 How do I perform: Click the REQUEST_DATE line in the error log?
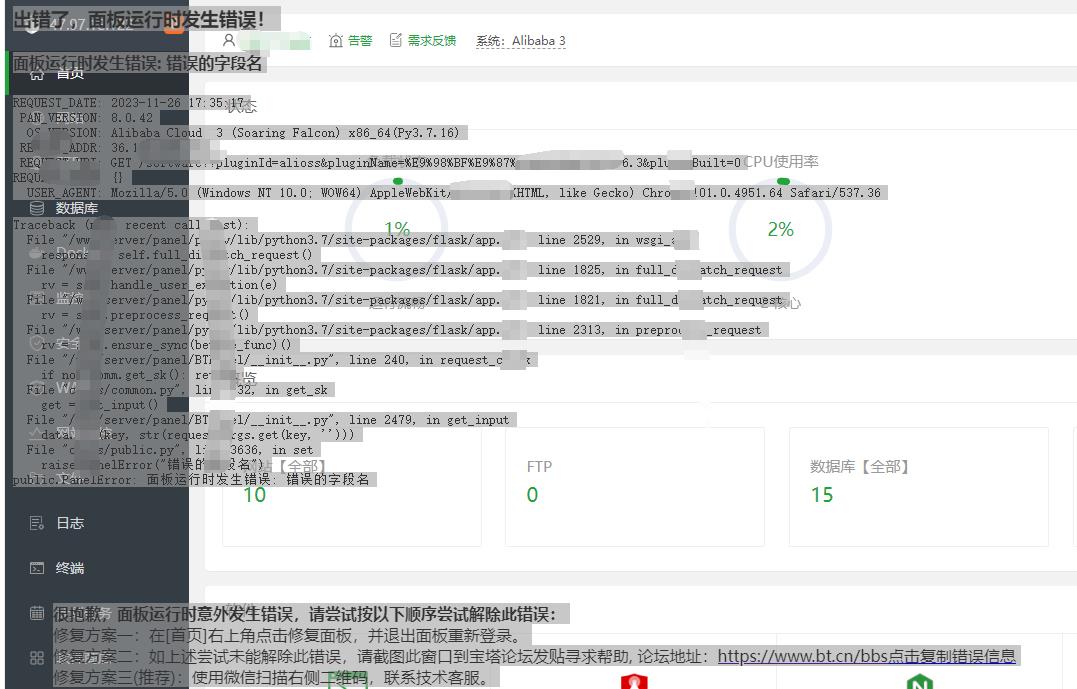131,102
